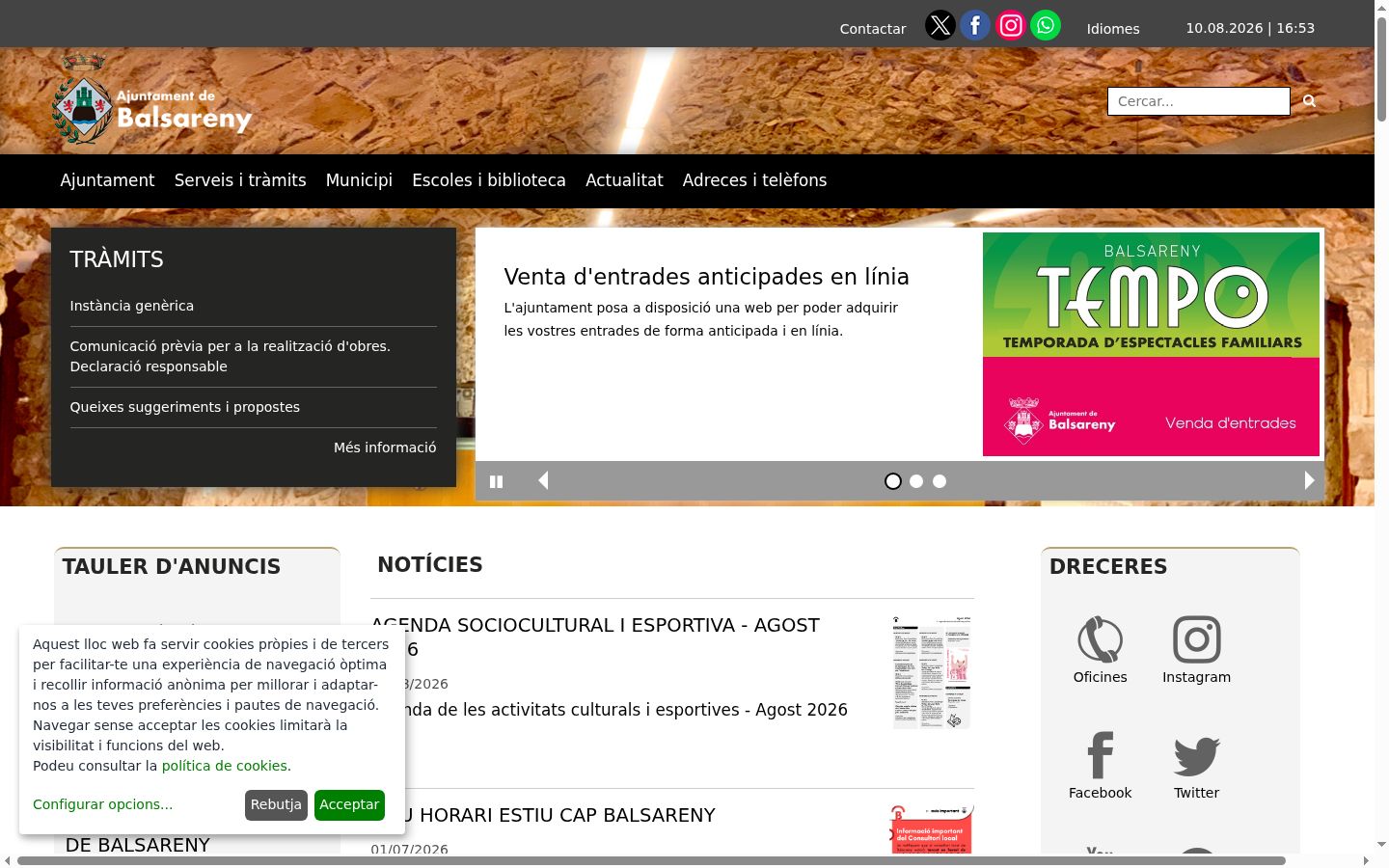Open Comunicació prèvia per a obres link
The width and height of the screenshot is (1389, 868).
tap(231, 356)
